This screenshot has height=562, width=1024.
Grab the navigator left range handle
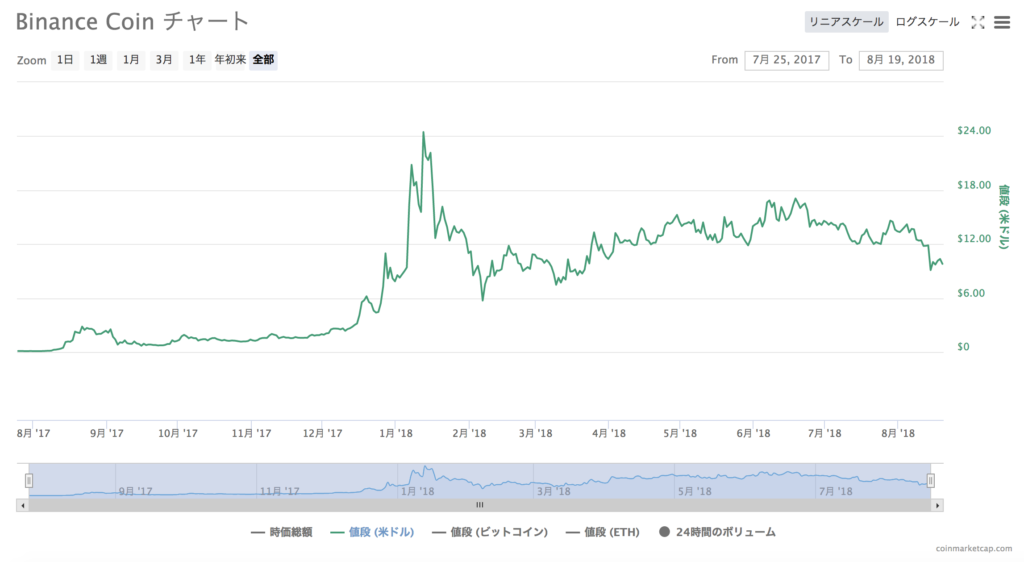pos(29,481)
